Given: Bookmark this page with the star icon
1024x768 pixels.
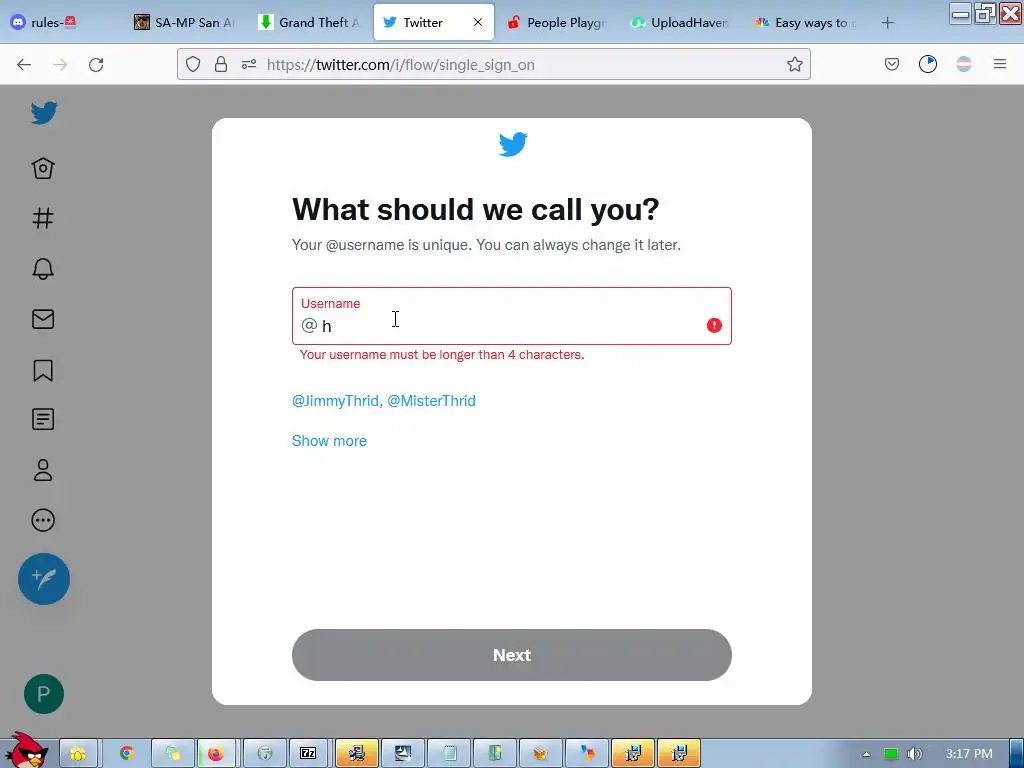Looking at the screenshot, I should click(x=794, y=64).
